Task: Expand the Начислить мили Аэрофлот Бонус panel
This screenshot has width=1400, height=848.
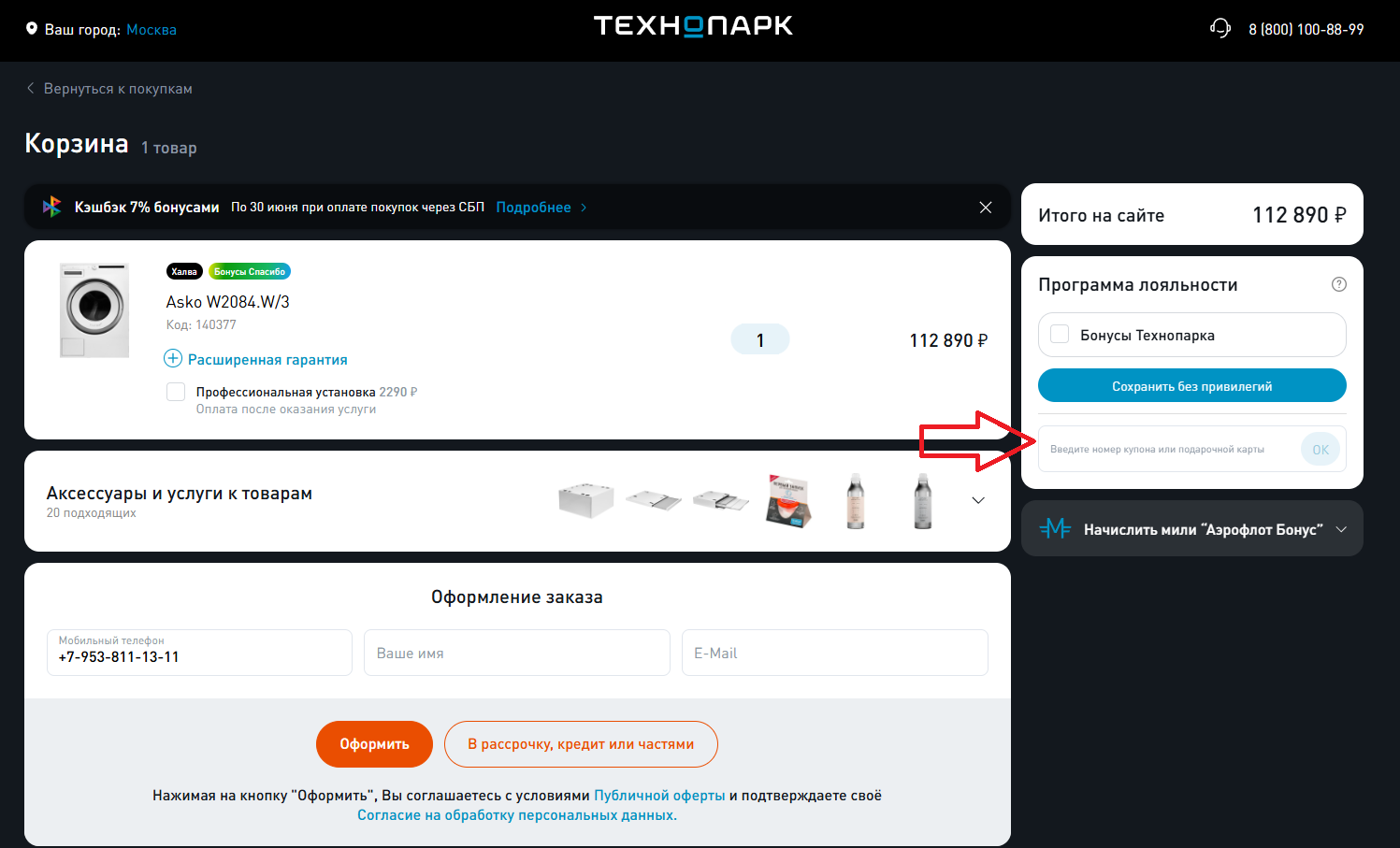Action: [x=1192, y=528]
